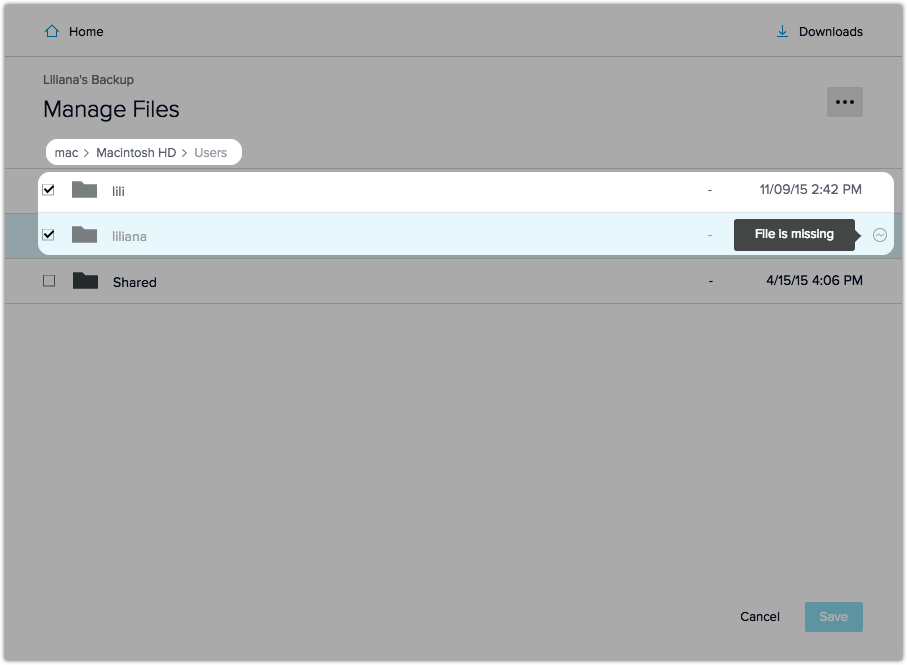This screenshot has height=665, width=907.
Task: Open the Downloads link
Action: coord(831,32)
